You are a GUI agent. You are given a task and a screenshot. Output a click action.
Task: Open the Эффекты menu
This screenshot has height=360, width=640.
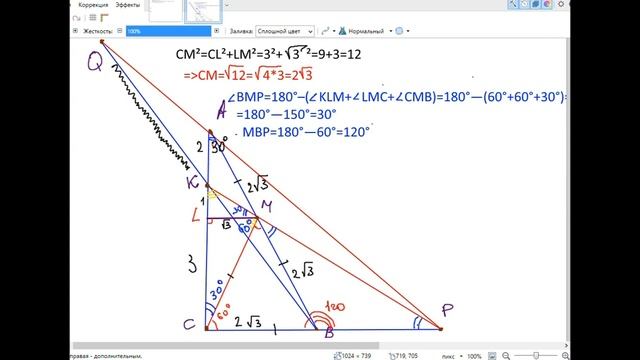pyautogui.click(x=127, y=5)
